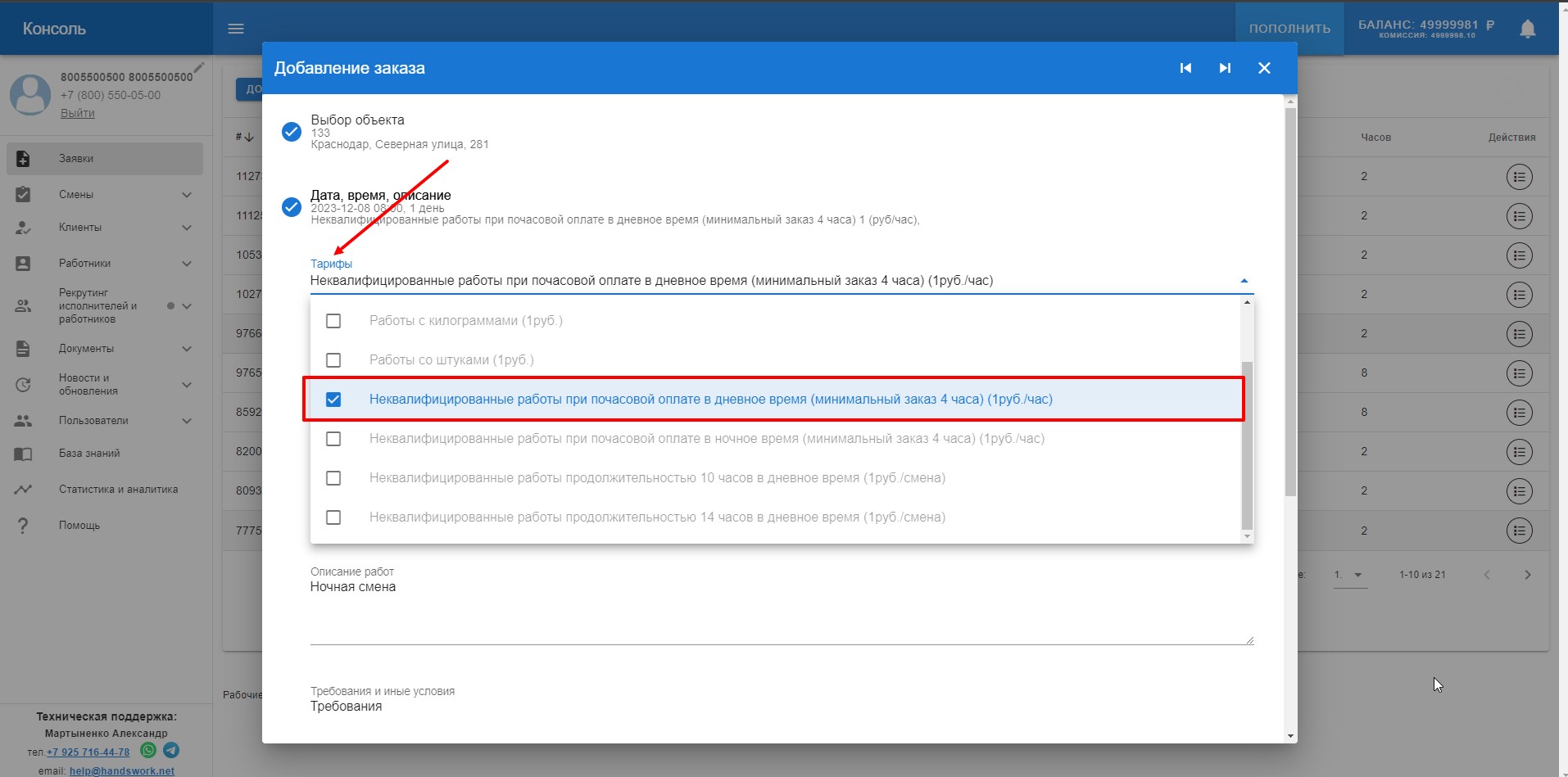Click the Выйти logout link
The width and height of the screenshot is (1568, 777).
78,113
